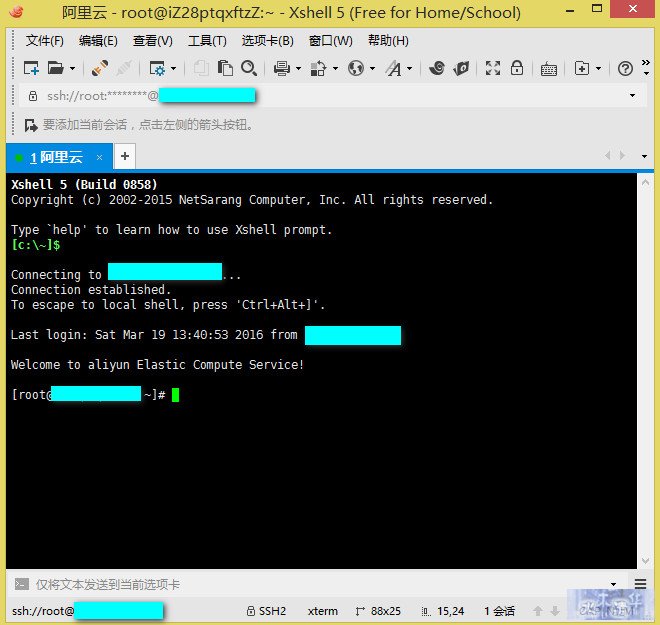The image size is (660, 625).
Task: Click the globe Encoding icon
Action: click(356, 68)
